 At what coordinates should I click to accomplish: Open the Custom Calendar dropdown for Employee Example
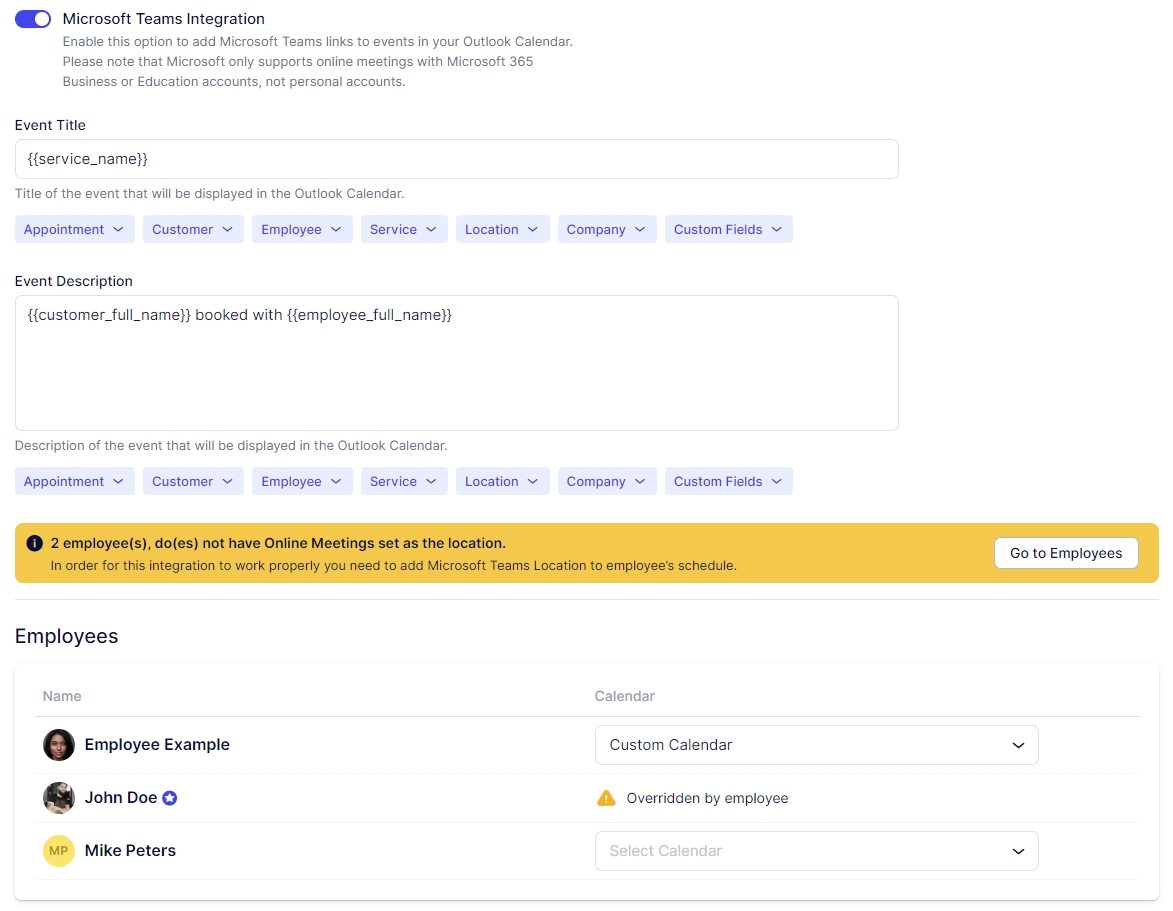(x=816, y=745)
